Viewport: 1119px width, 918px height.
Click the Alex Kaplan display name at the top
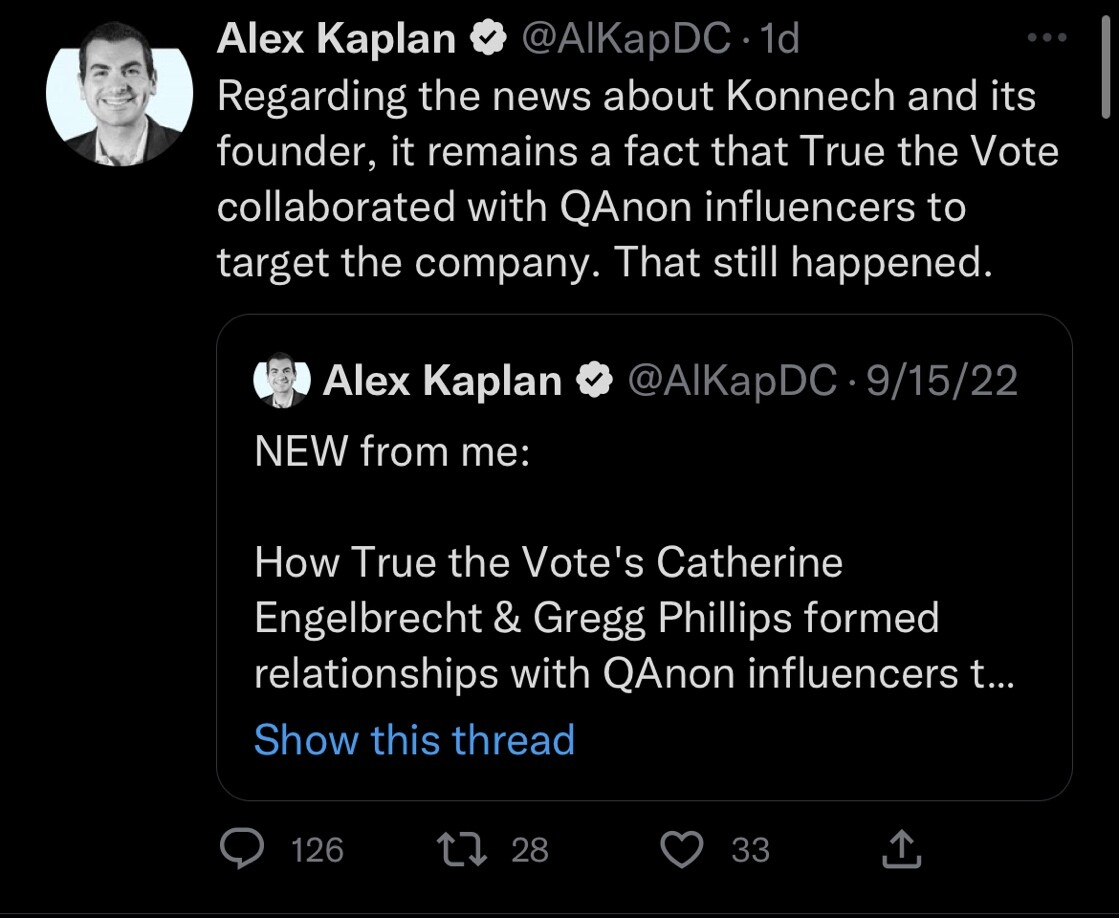pos(336,40)
